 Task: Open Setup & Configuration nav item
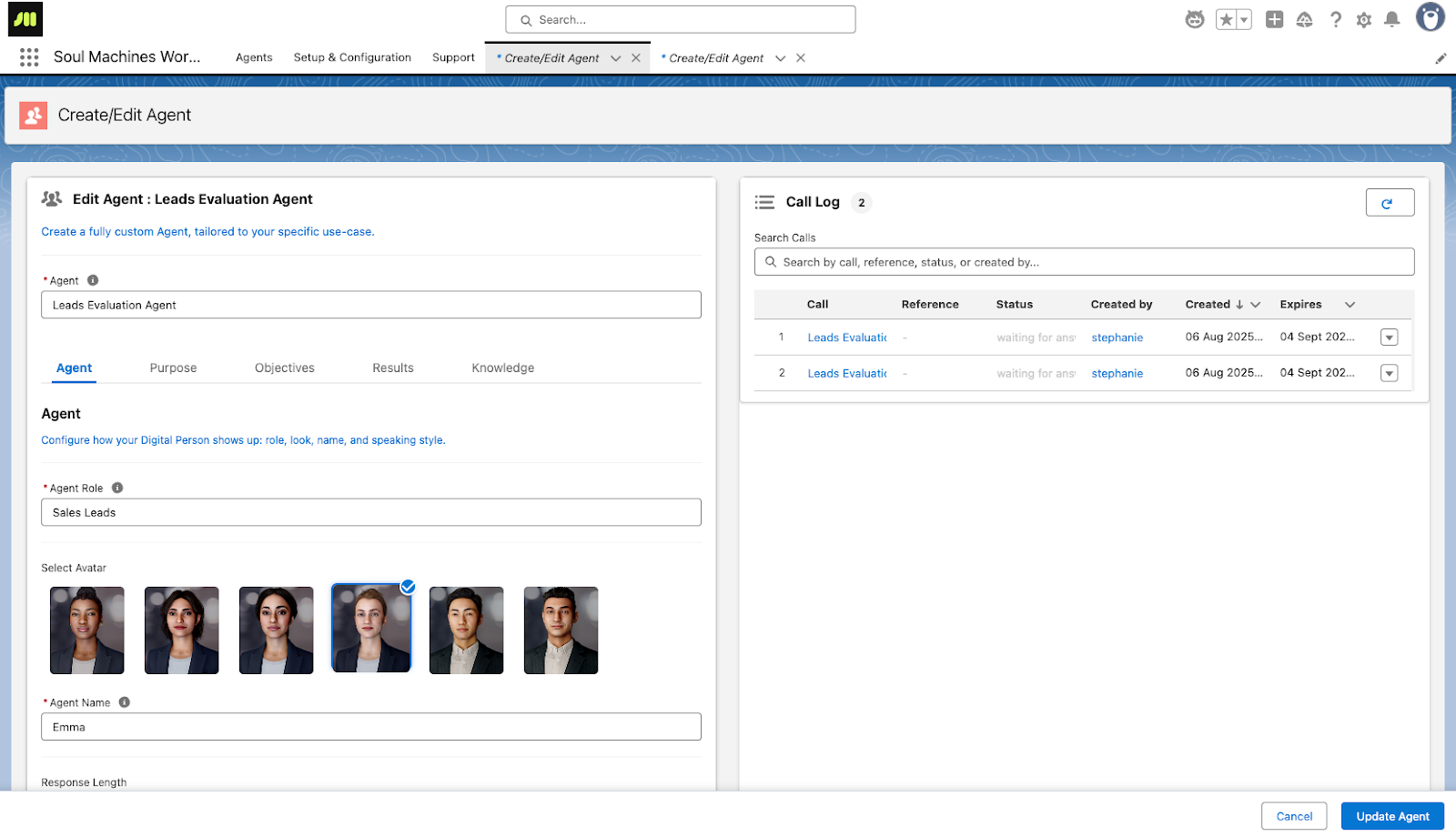(x=352, y=57)
